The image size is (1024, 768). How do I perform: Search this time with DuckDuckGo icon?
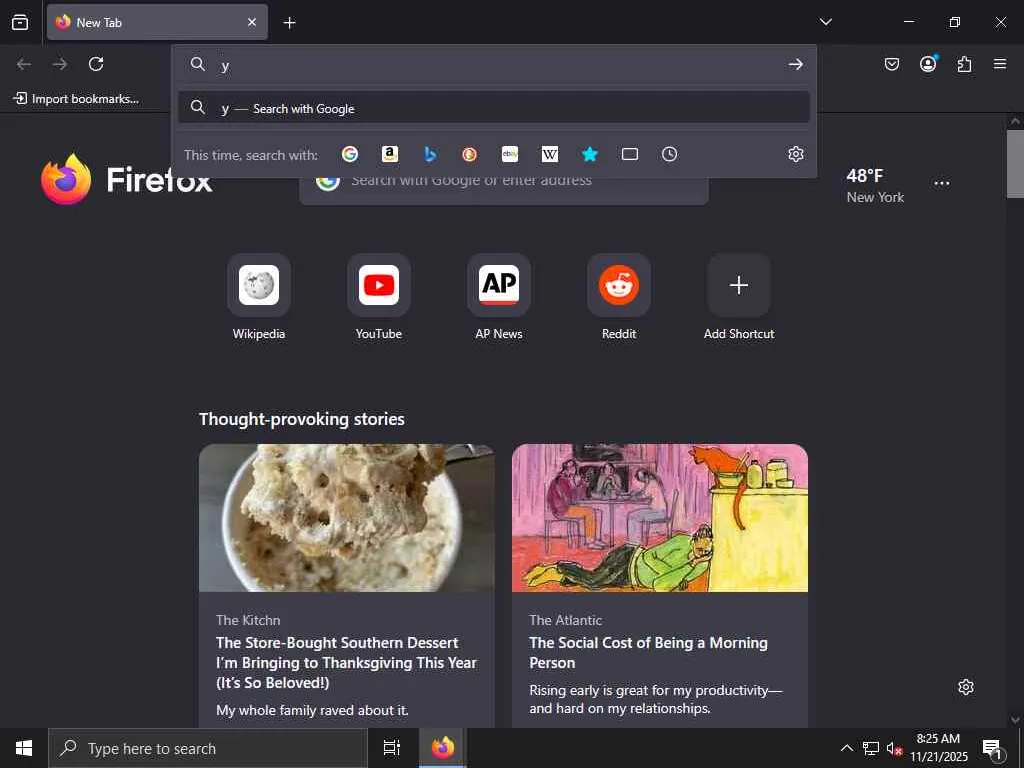470,154
